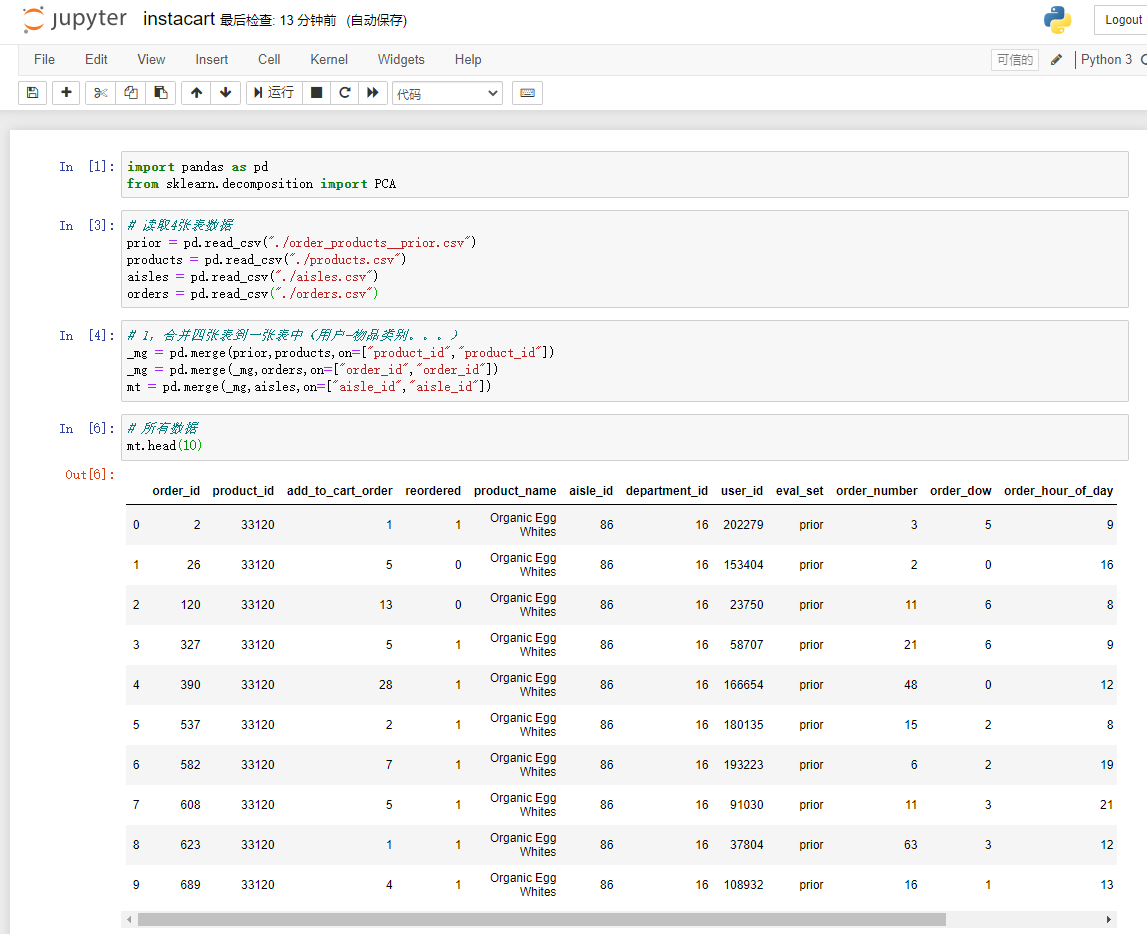Open the Edit menu
1147x934 pixels.
(x=96, y=60)
